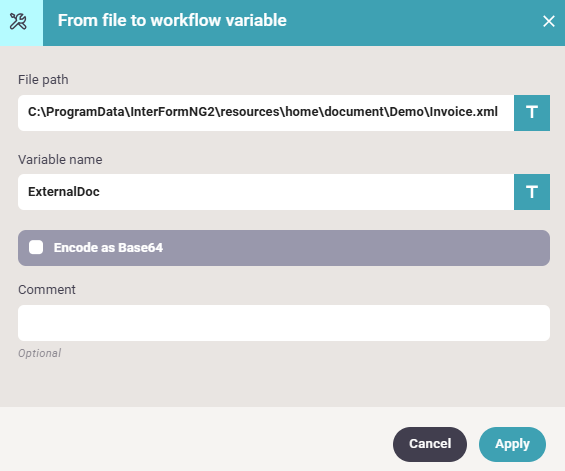The width and height of the screenshot is (565, 471).
Task: Click the Variable name label
Action: pyautogui.click(x=60, y=159)
